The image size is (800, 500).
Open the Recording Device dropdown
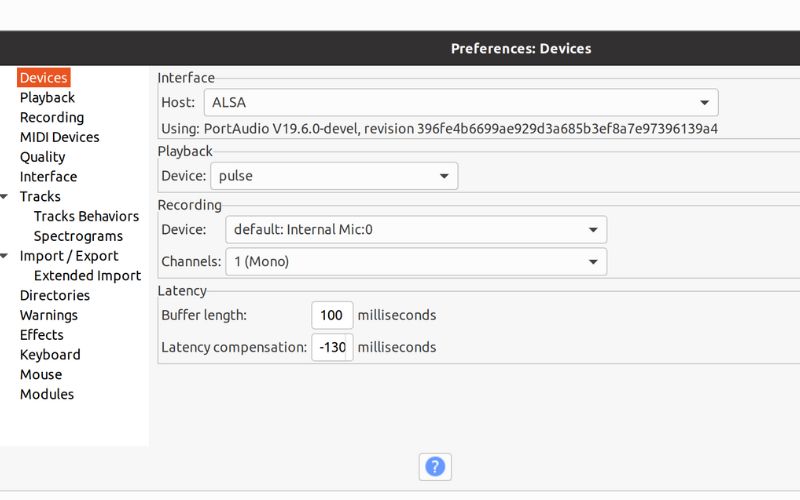pos(416,230)
